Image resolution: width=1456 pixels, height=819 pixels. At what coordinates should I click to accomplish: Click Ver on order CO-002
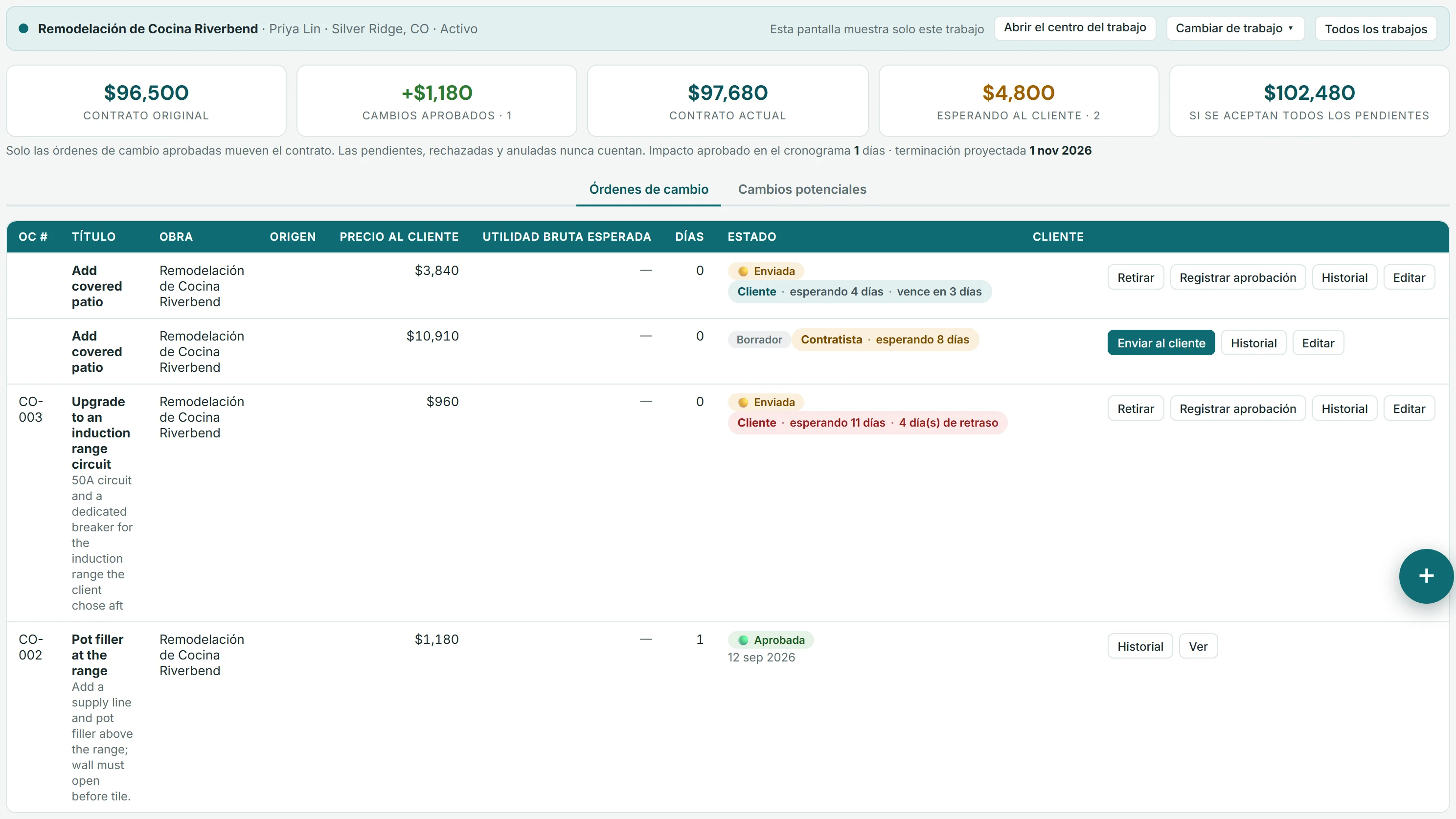pos(1198,647)
